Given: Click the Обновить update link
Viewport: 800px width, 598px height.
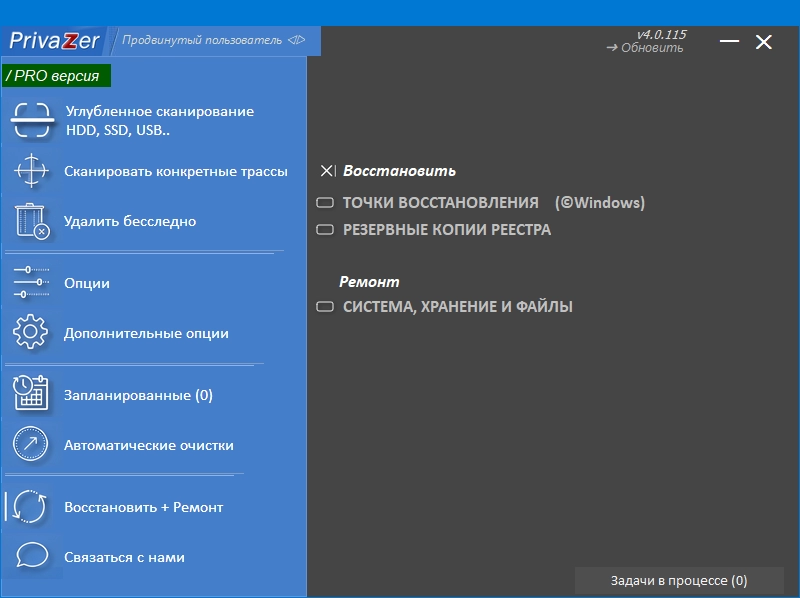Looking at the screenshot, I should pos(645,48).
